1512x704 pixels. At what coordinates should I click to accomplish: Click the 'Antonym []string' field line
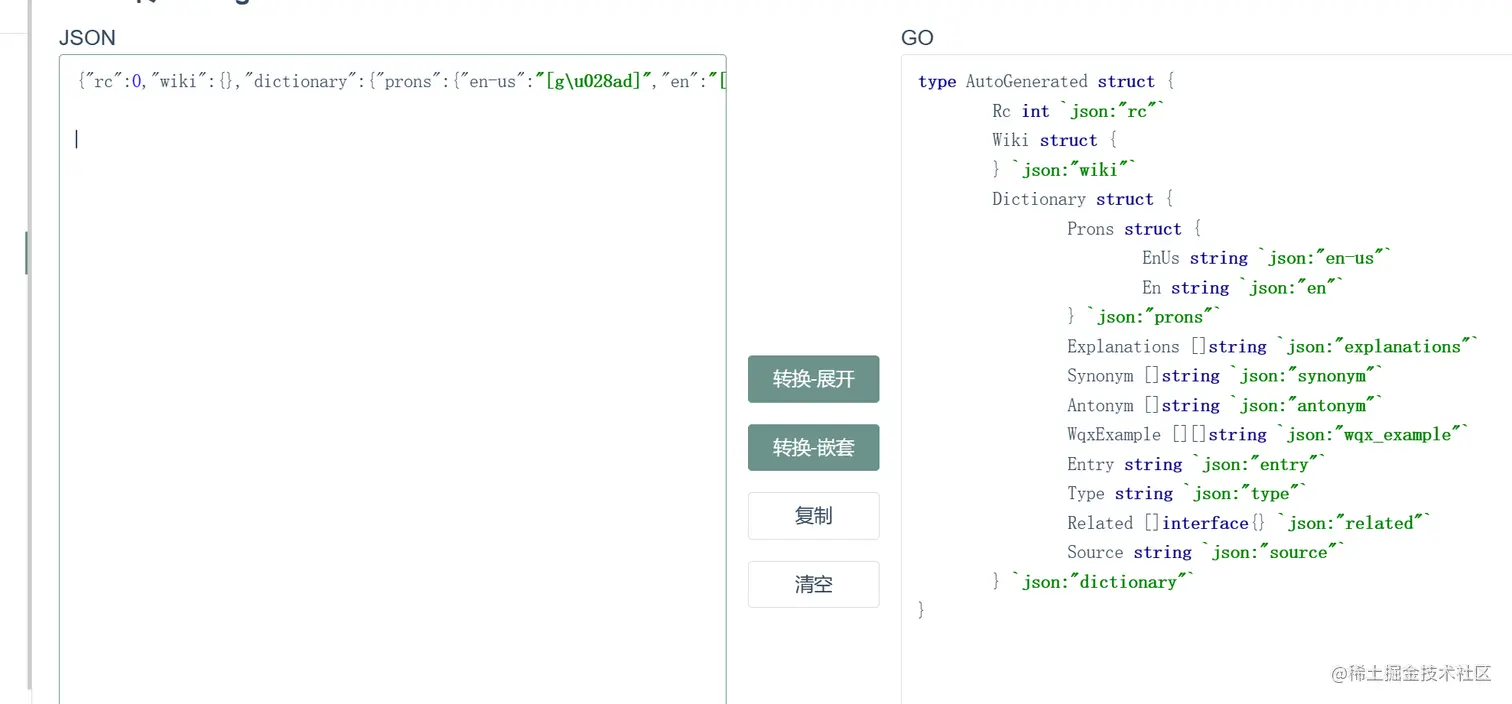click(x=1225, y=405)
